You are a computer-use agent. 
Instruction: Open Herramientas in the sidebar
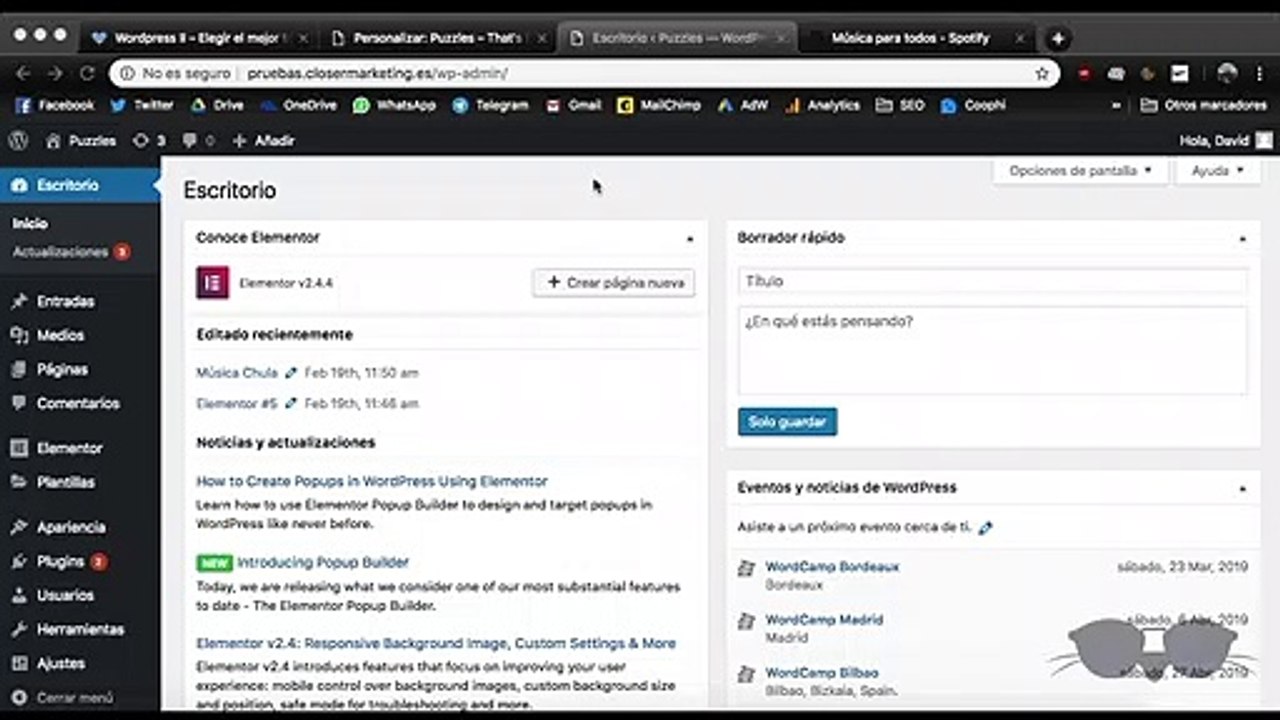coord(80,629)
